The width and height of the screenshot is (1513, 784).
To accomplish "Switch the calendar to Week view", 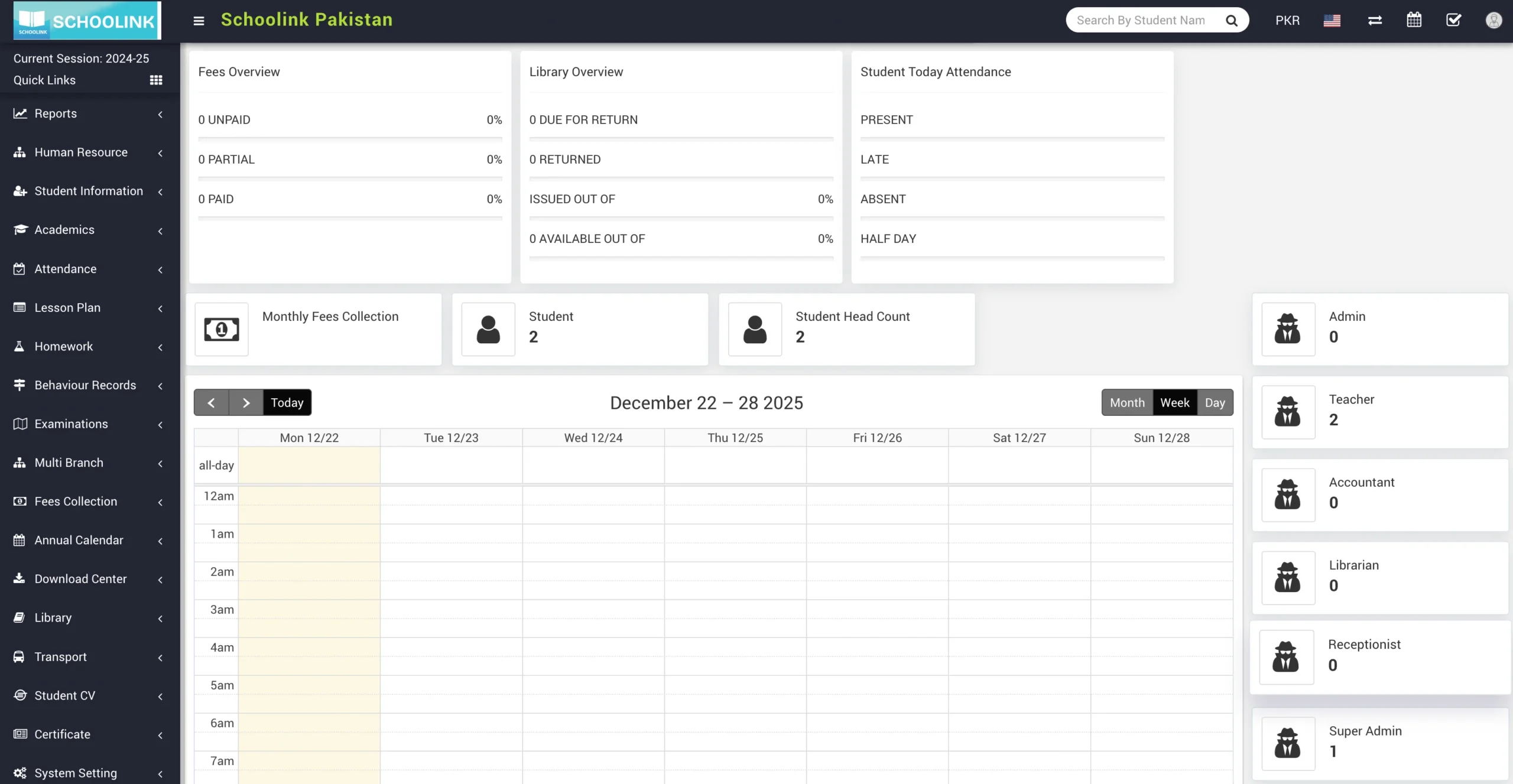I will tap(1174, 402).
